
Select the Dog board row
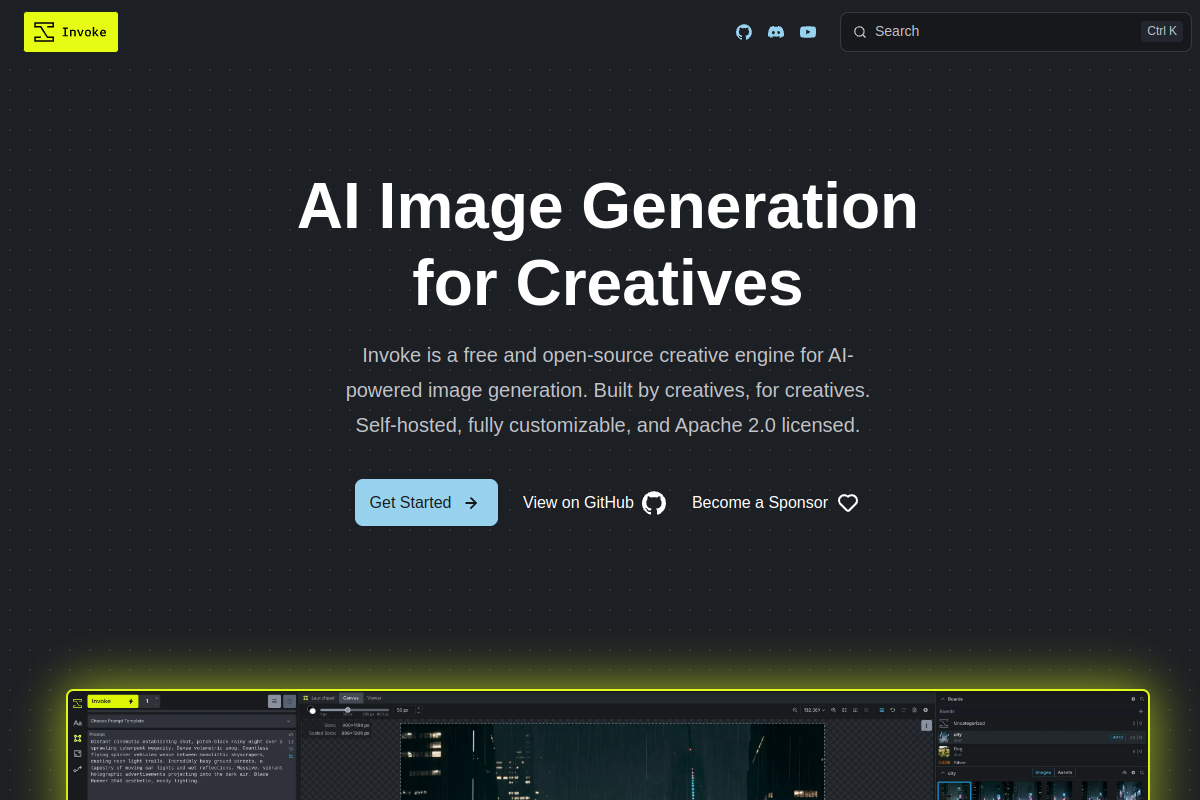(1041, 751)
